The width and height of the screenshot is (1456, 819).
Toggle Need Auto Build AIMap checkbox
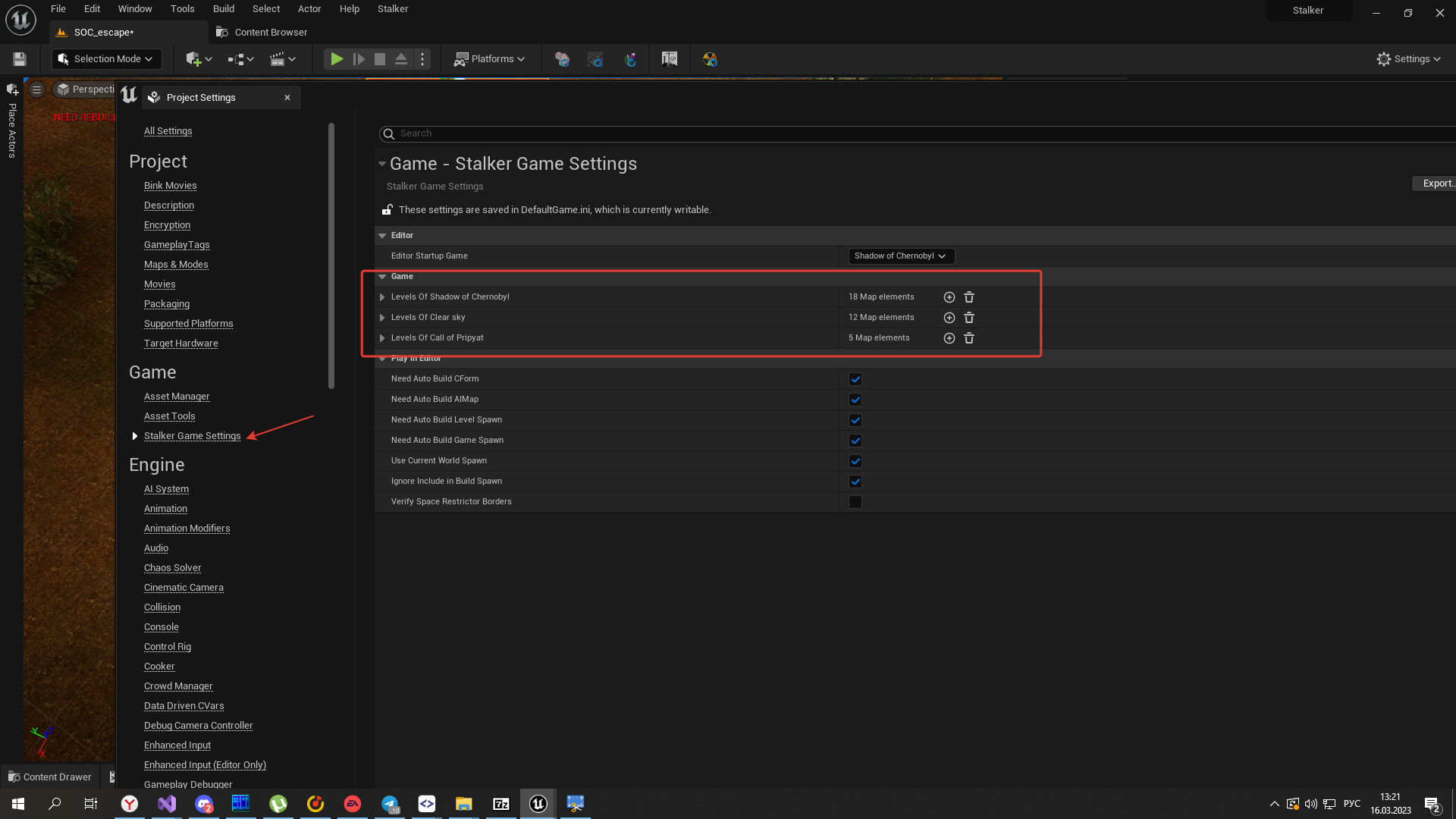click(x=855, y=400)
